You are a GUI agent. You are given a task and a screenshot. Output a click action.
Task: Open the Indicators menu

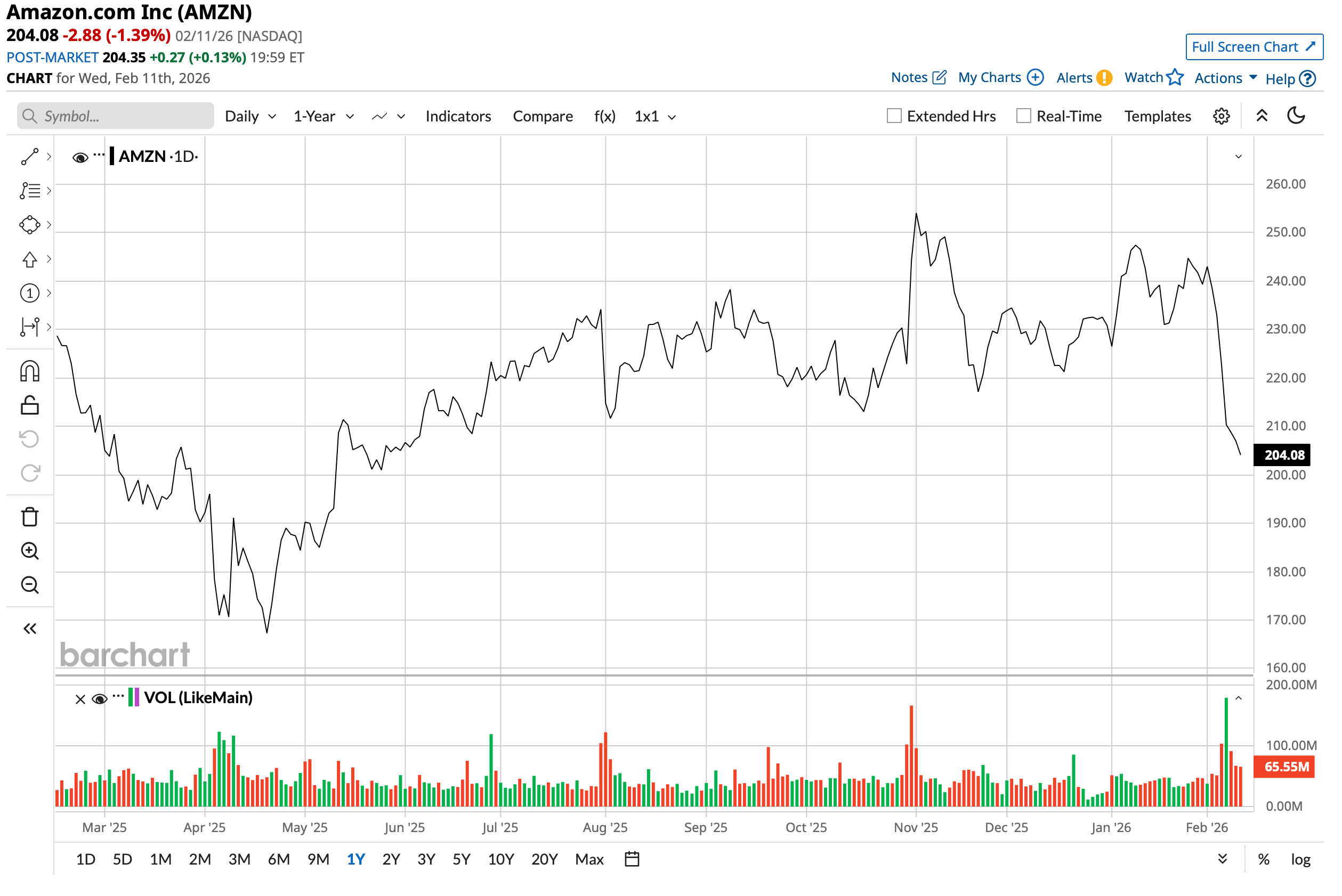coord(458,117)
